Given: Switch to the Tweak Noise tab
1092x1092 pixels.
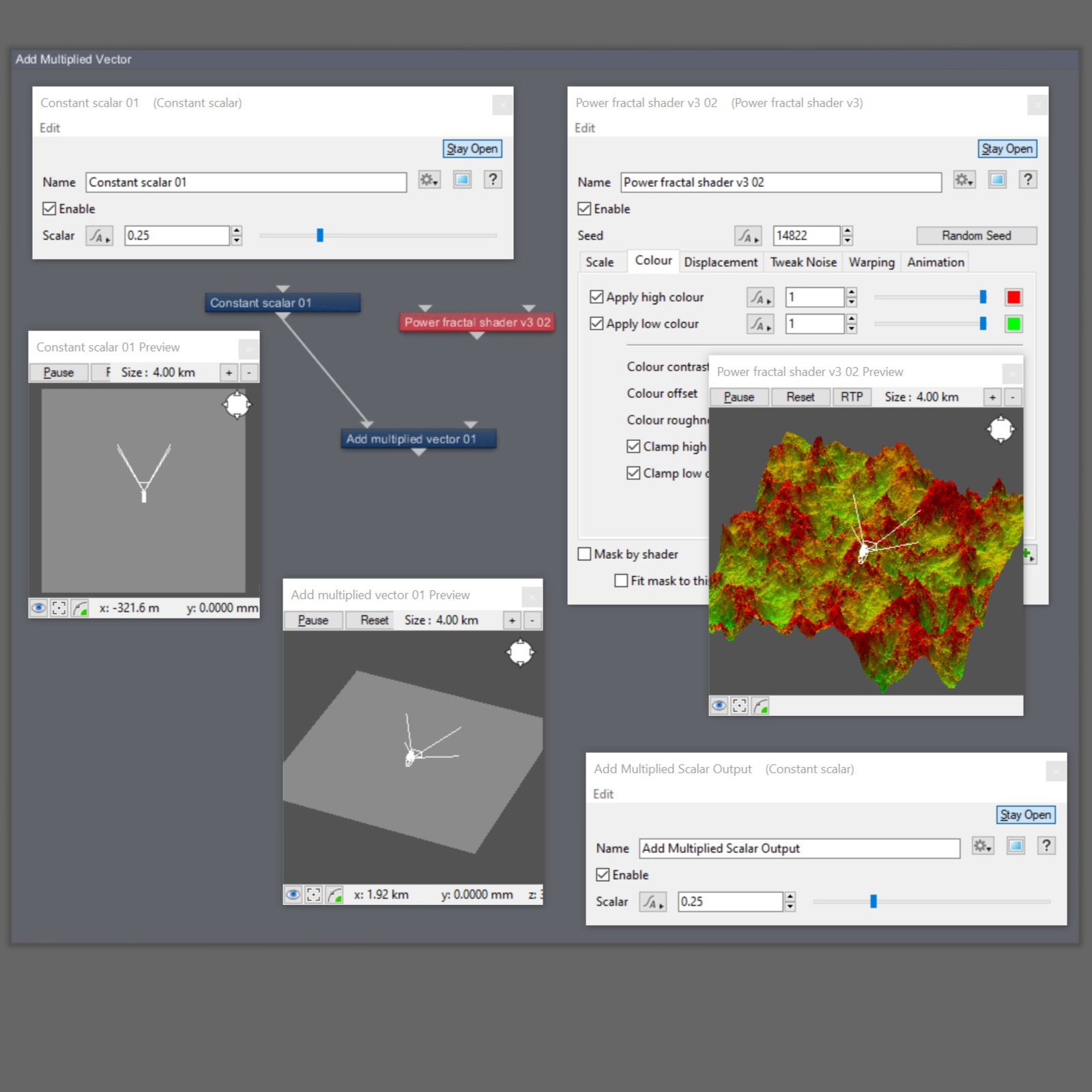Looking at the screenshot, I should [x=803, y=263].
